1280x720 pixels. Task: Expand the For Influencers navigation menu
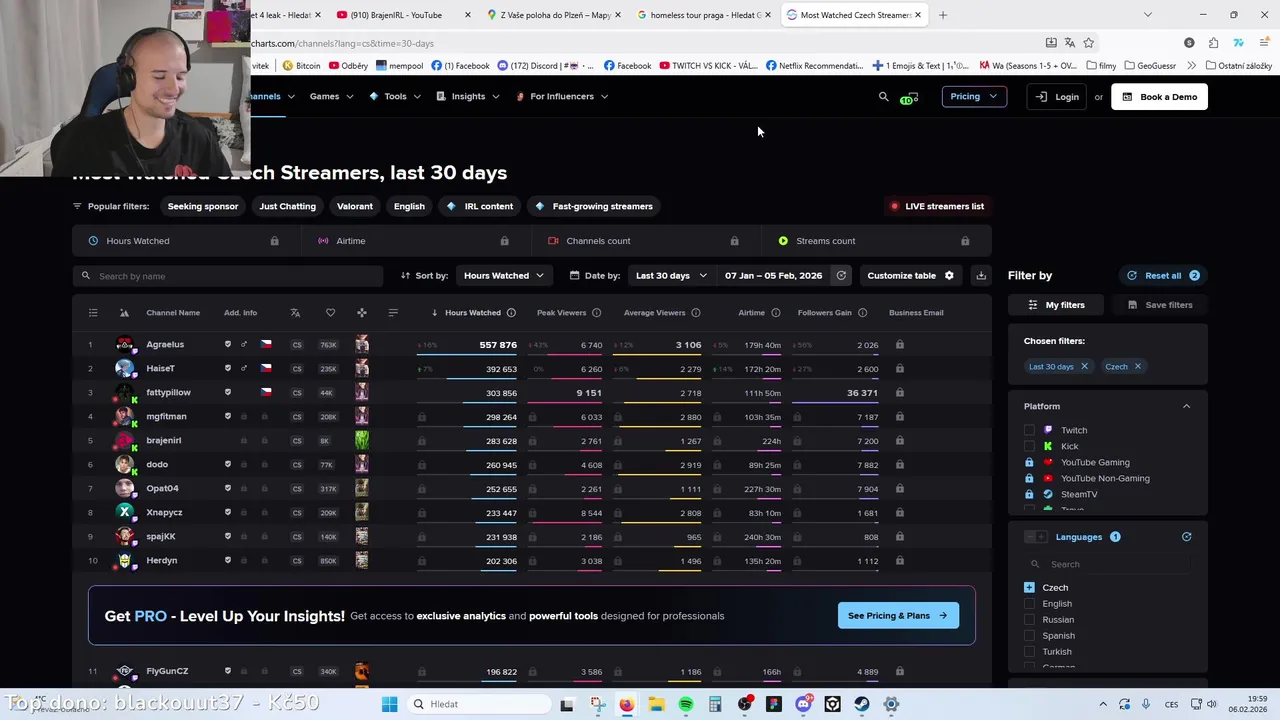coord(562,97)
